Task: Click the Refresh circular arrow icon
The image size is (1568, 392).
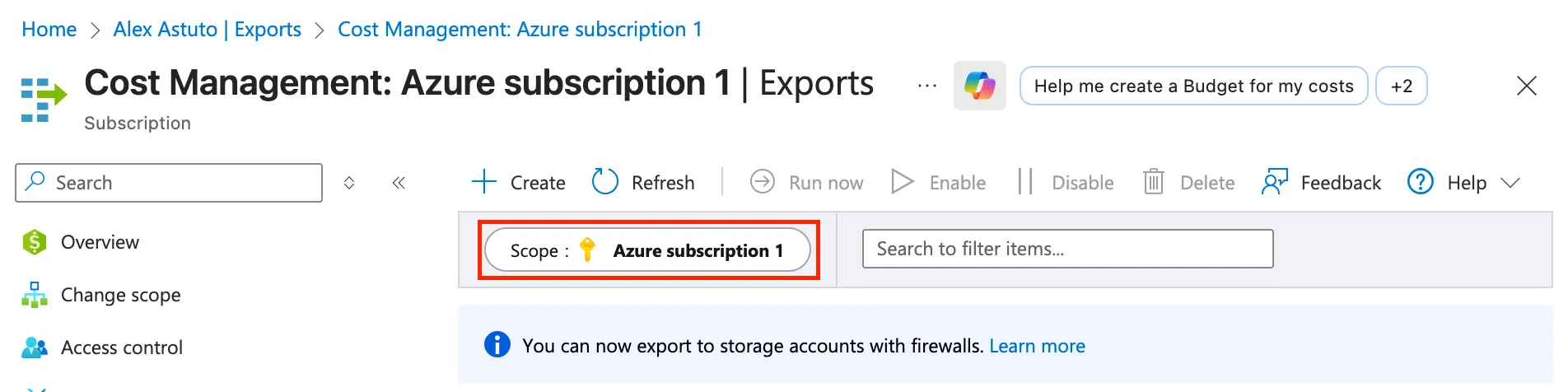Action: 605,182
